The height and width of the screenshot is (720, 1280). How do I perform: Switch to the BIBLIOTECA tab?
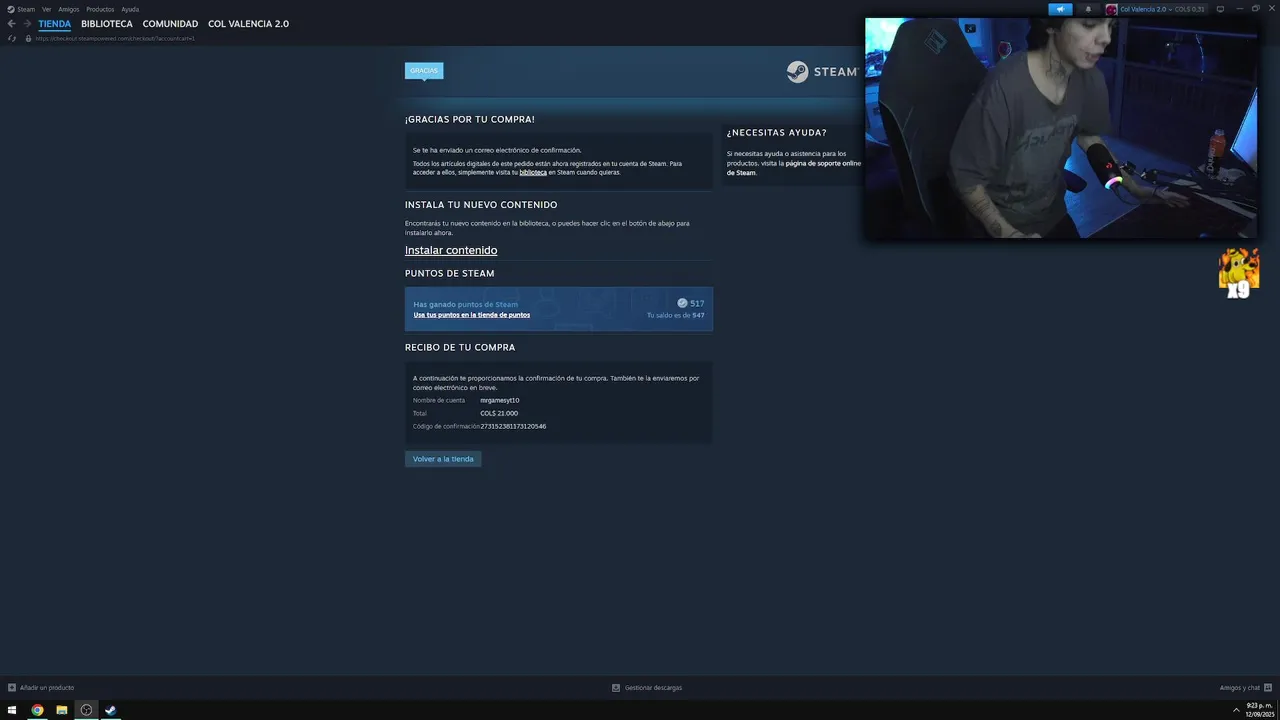[107, 24]
